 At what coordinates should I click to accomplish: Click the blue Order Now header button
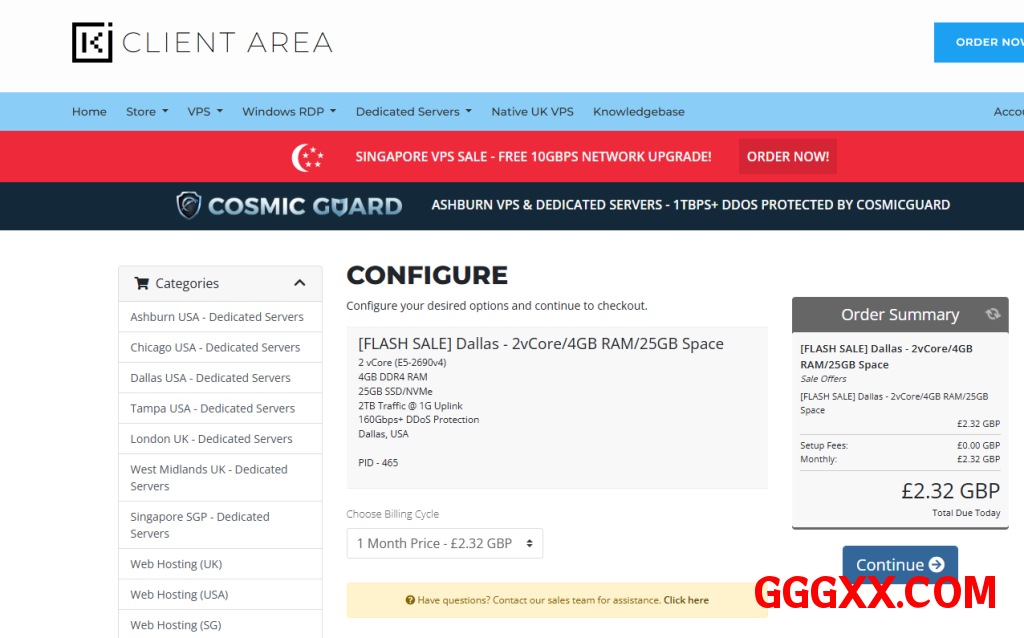(985, 42)
